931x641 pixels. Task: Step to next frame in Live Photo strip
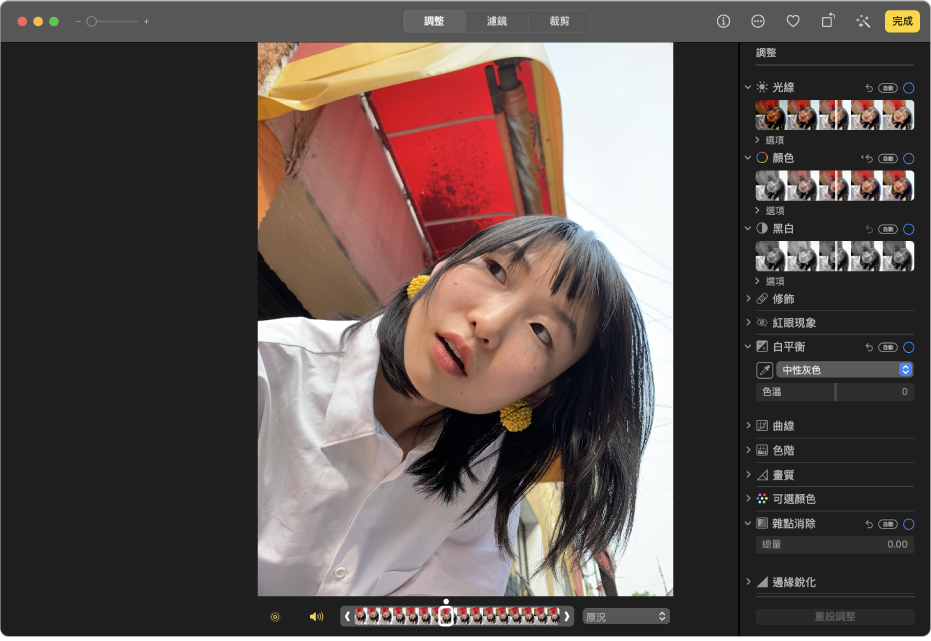tap(567, 617)
